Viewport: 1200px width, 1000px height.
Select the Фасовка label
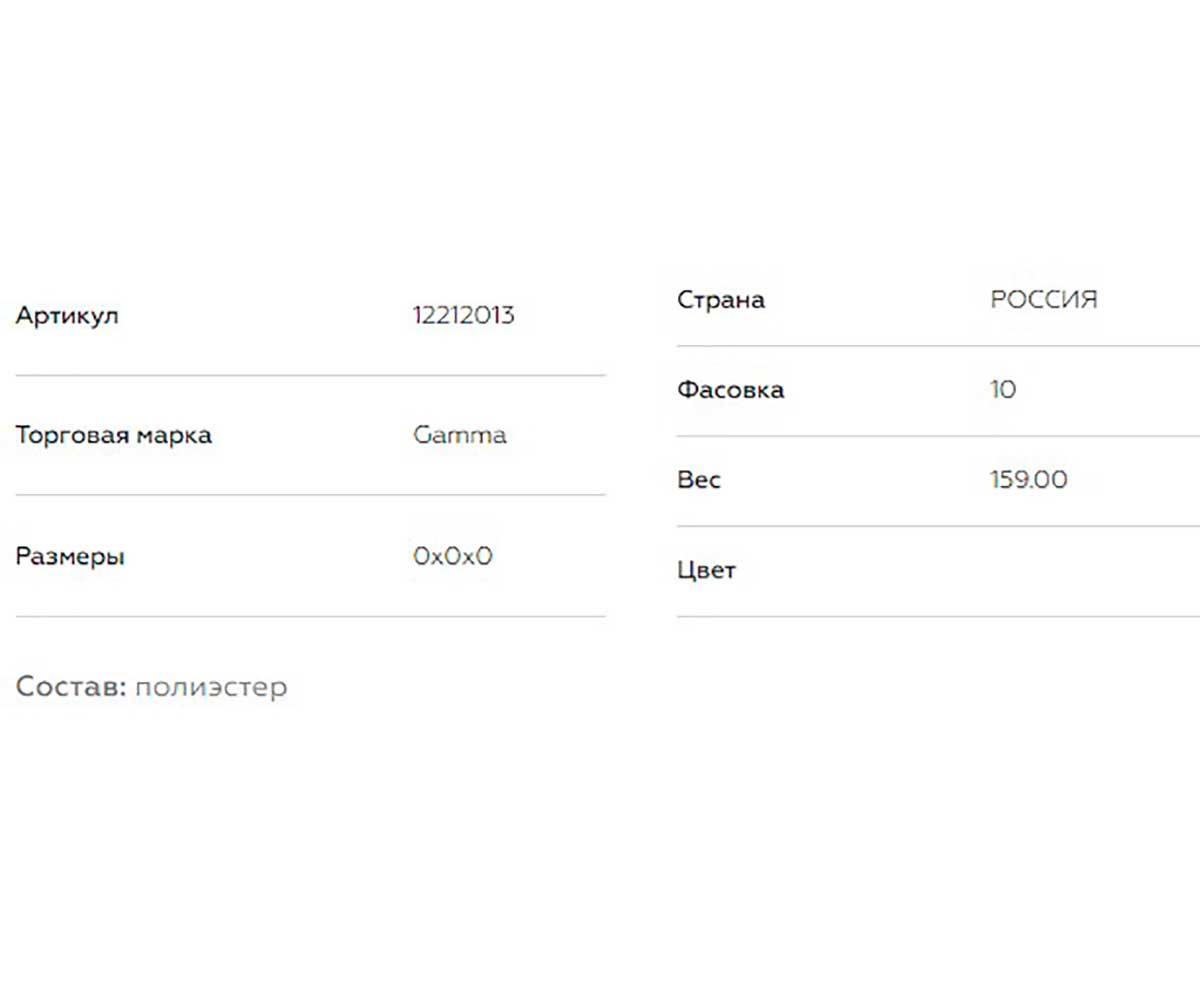pyautogui.click(x=730, y=390)
